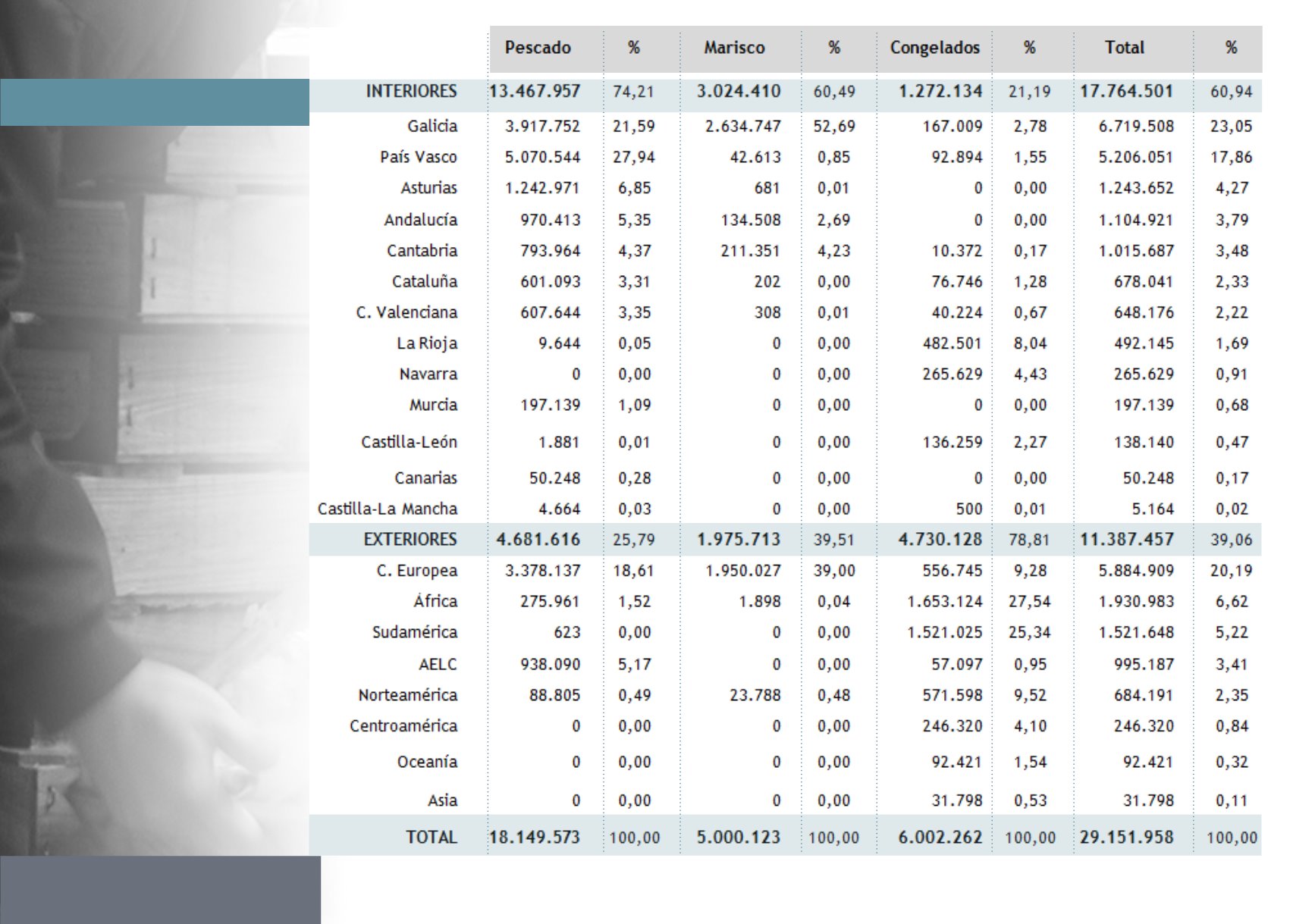Click the Asturias row label

point(429,187)
